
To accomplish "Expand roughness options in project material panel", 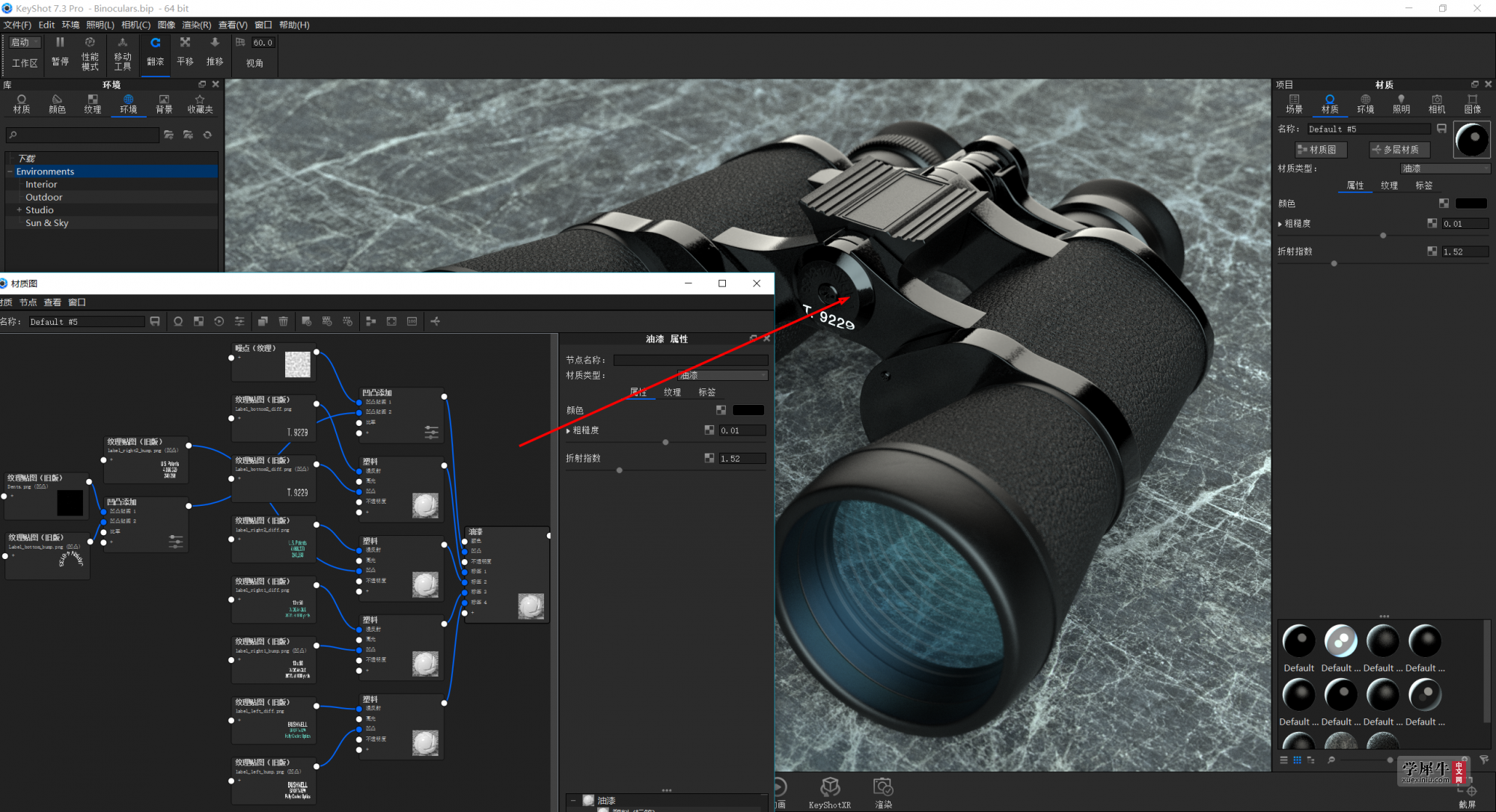I will (x=1280, y=224).
